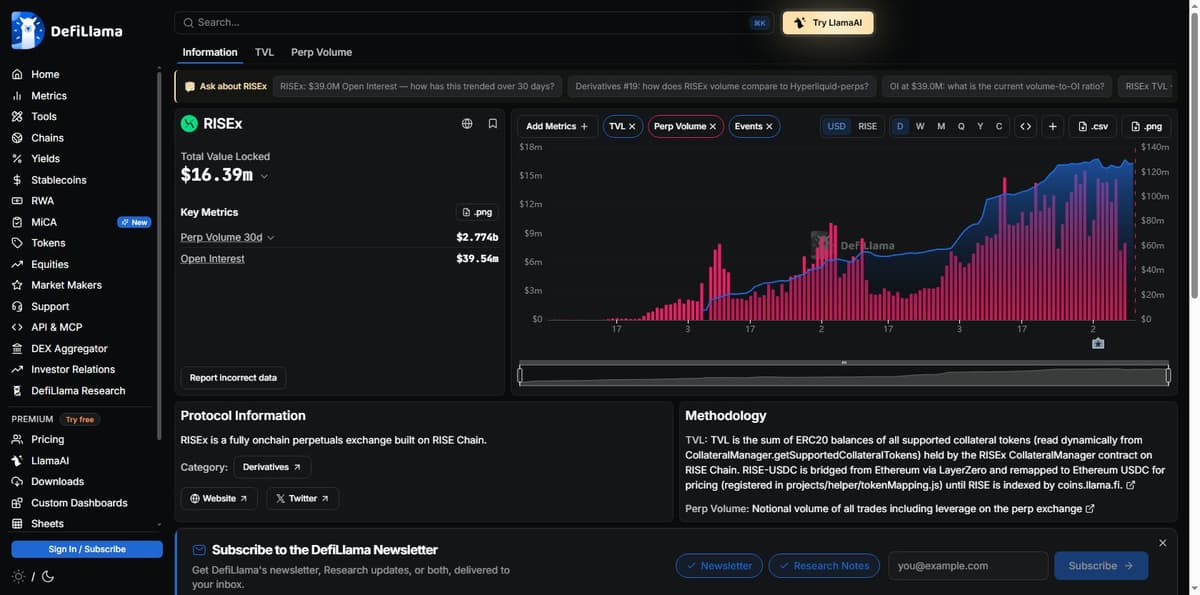
Task: Open DefiLlama Research in sidebar
Action: 78,391
